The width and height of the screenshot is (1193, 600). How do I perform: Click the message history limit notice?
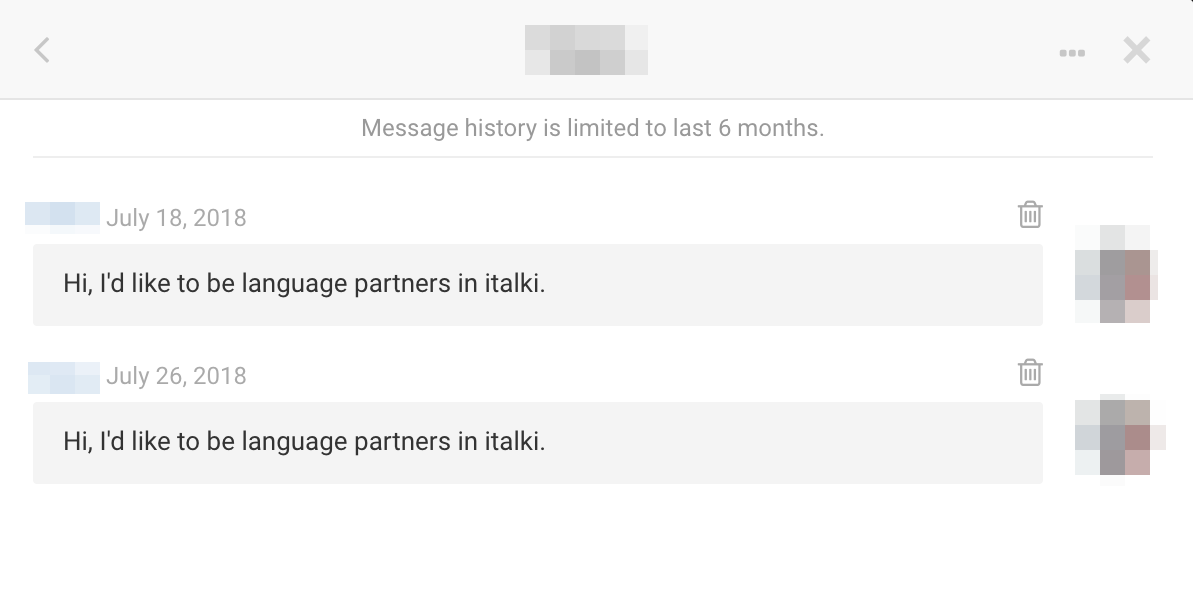point(592,128)
